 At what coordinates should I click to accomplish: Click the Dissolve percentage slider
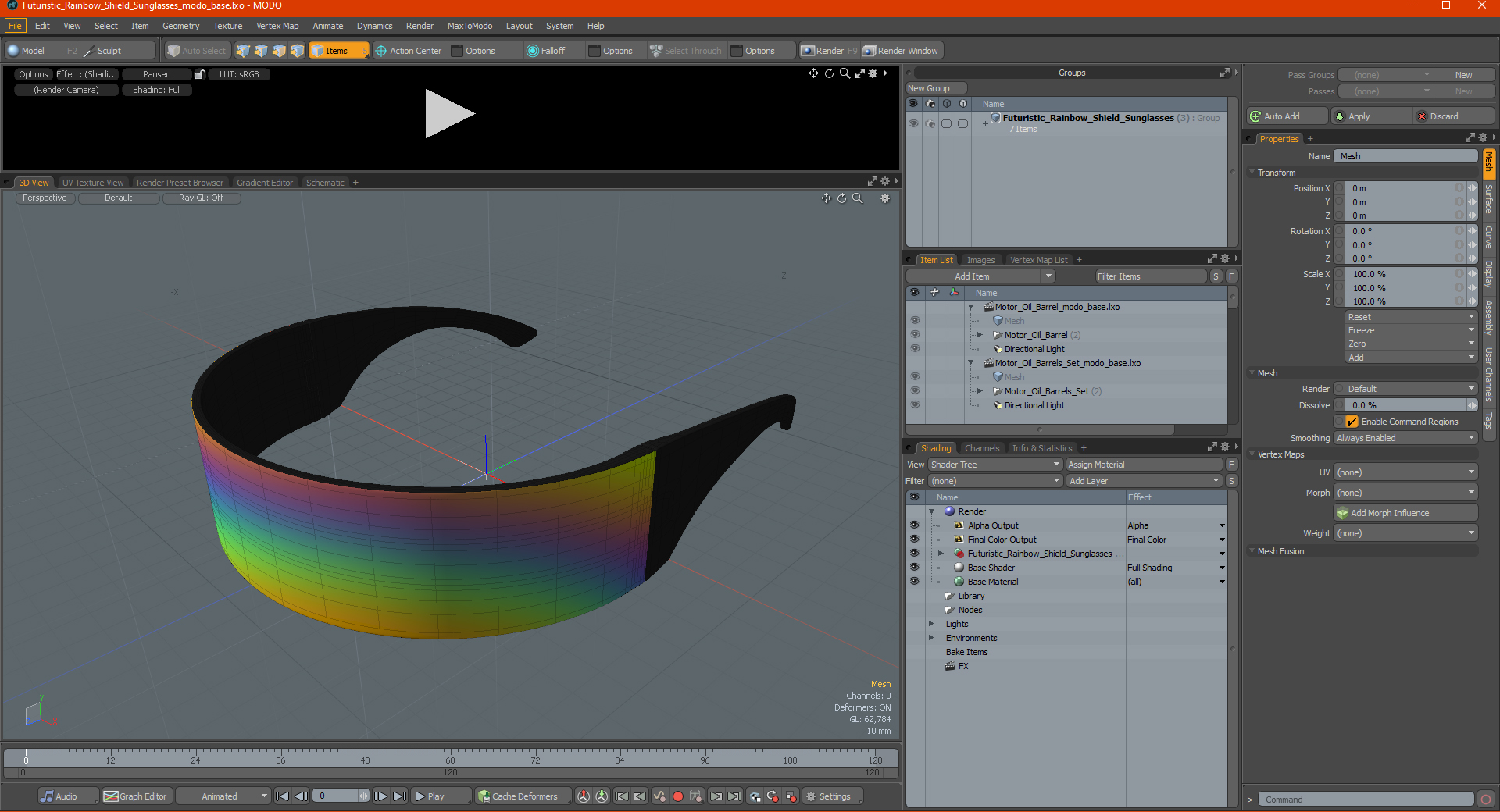point(1405,405)
